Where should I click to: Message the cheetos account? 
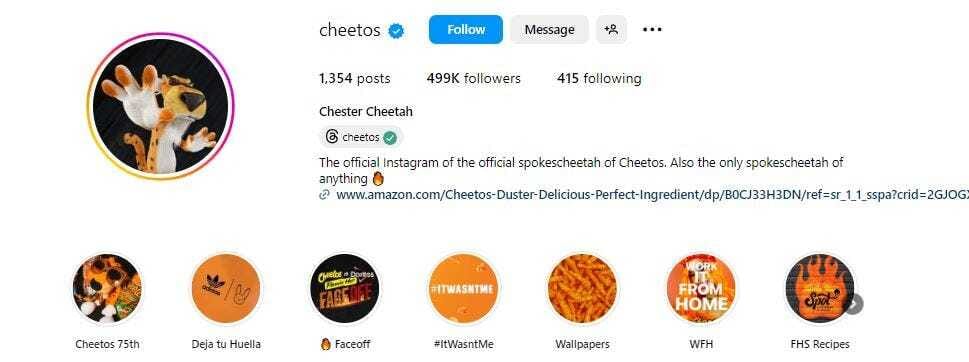pyautogui.click(x=549, y=30)
